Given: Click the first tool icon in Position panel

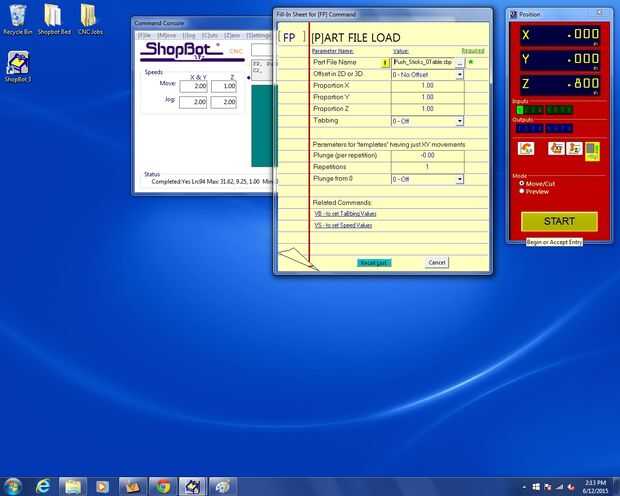Looking at the screenshot, I should (526, 149).
